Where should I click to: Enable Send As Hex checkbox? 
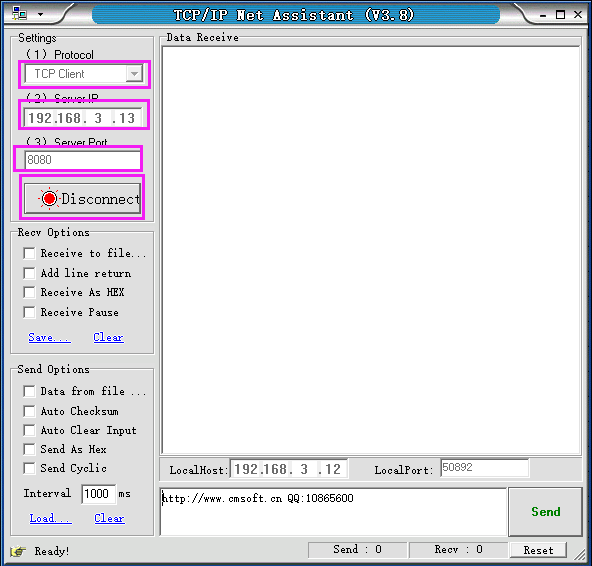point(29,449)
